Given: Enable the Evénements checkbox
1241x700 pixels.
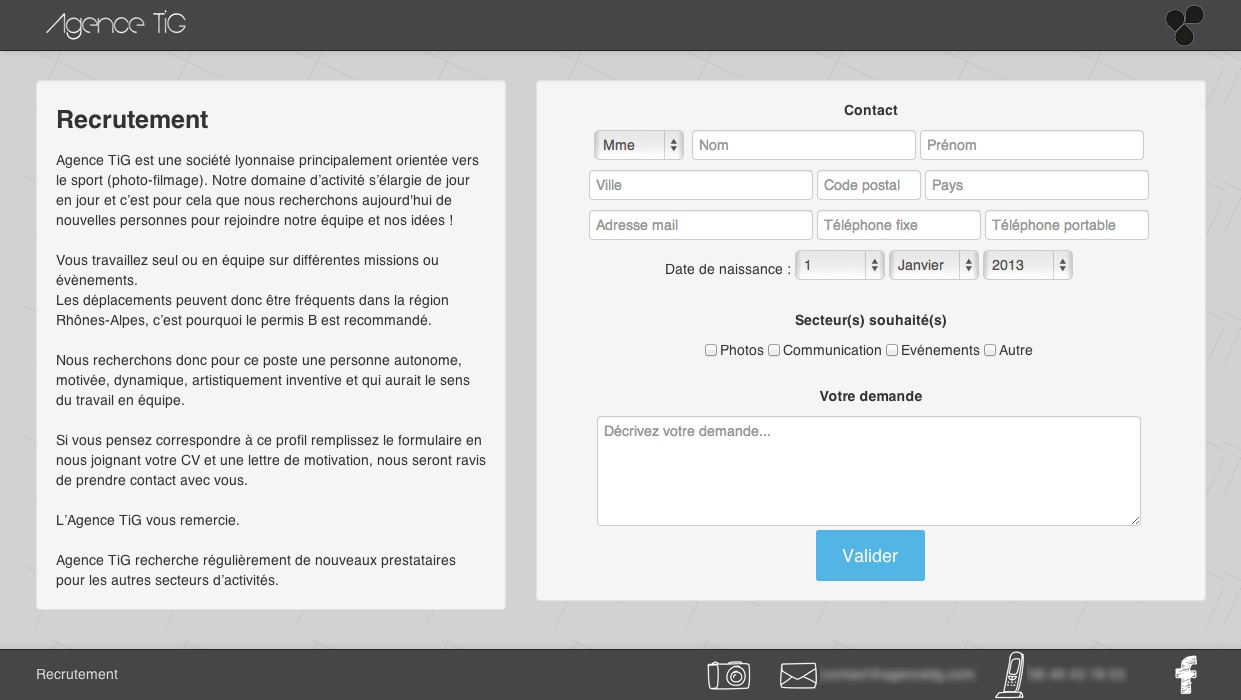Looking at the screenshot, I should pyautogui.click(x=892, y=350).
